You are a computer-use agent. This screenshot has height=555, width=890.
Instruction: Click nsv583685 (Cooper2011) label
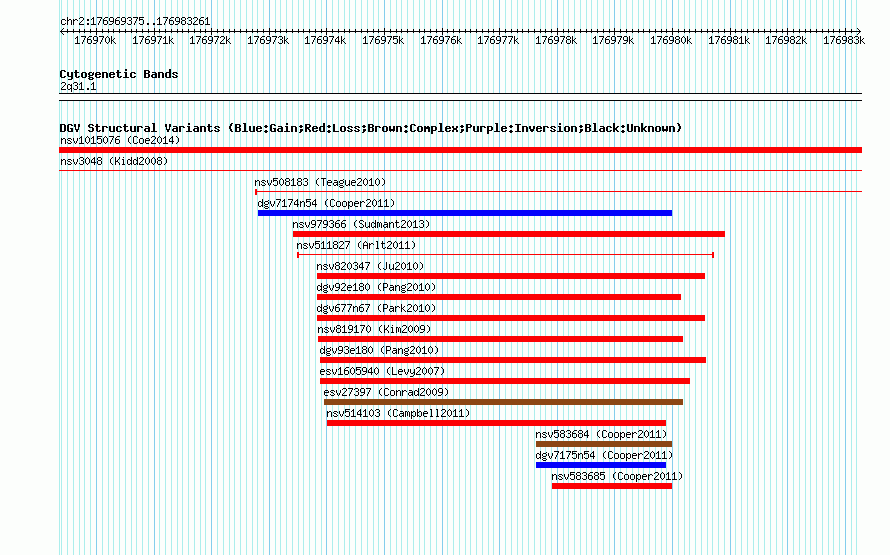pos(617,476)
